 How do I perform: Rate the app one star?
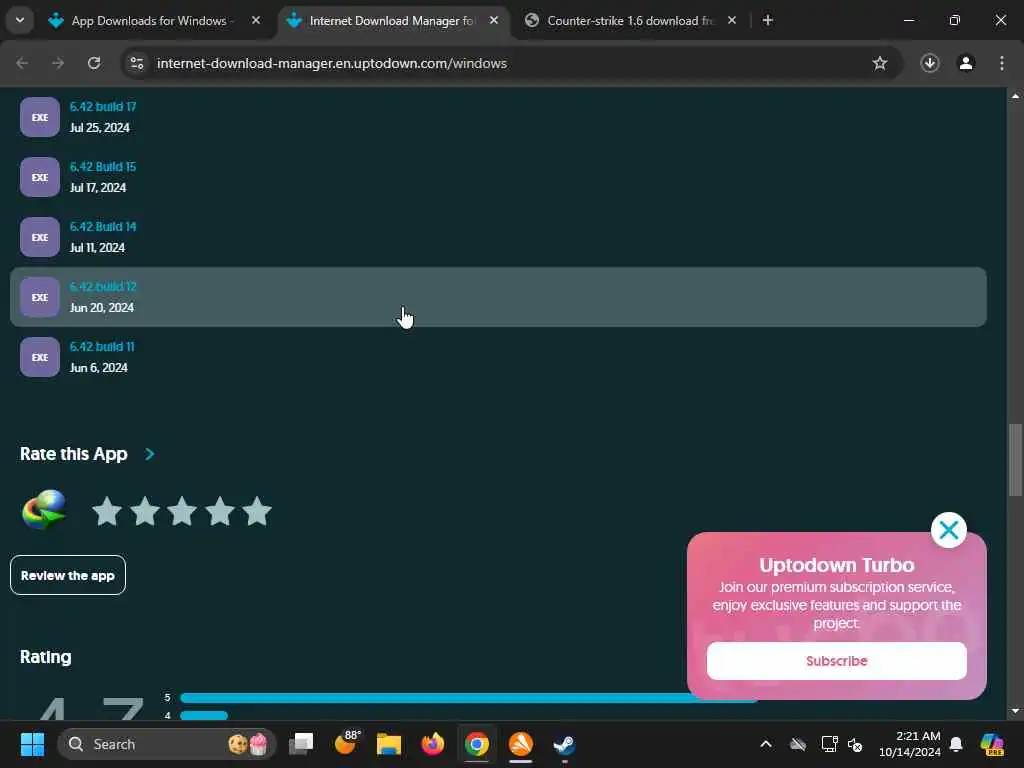click(x=107, y=511)
